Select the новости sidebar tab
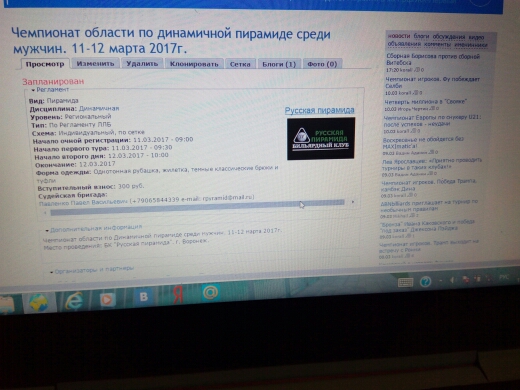The image size is (520, 390). click(x=399, y=36)
